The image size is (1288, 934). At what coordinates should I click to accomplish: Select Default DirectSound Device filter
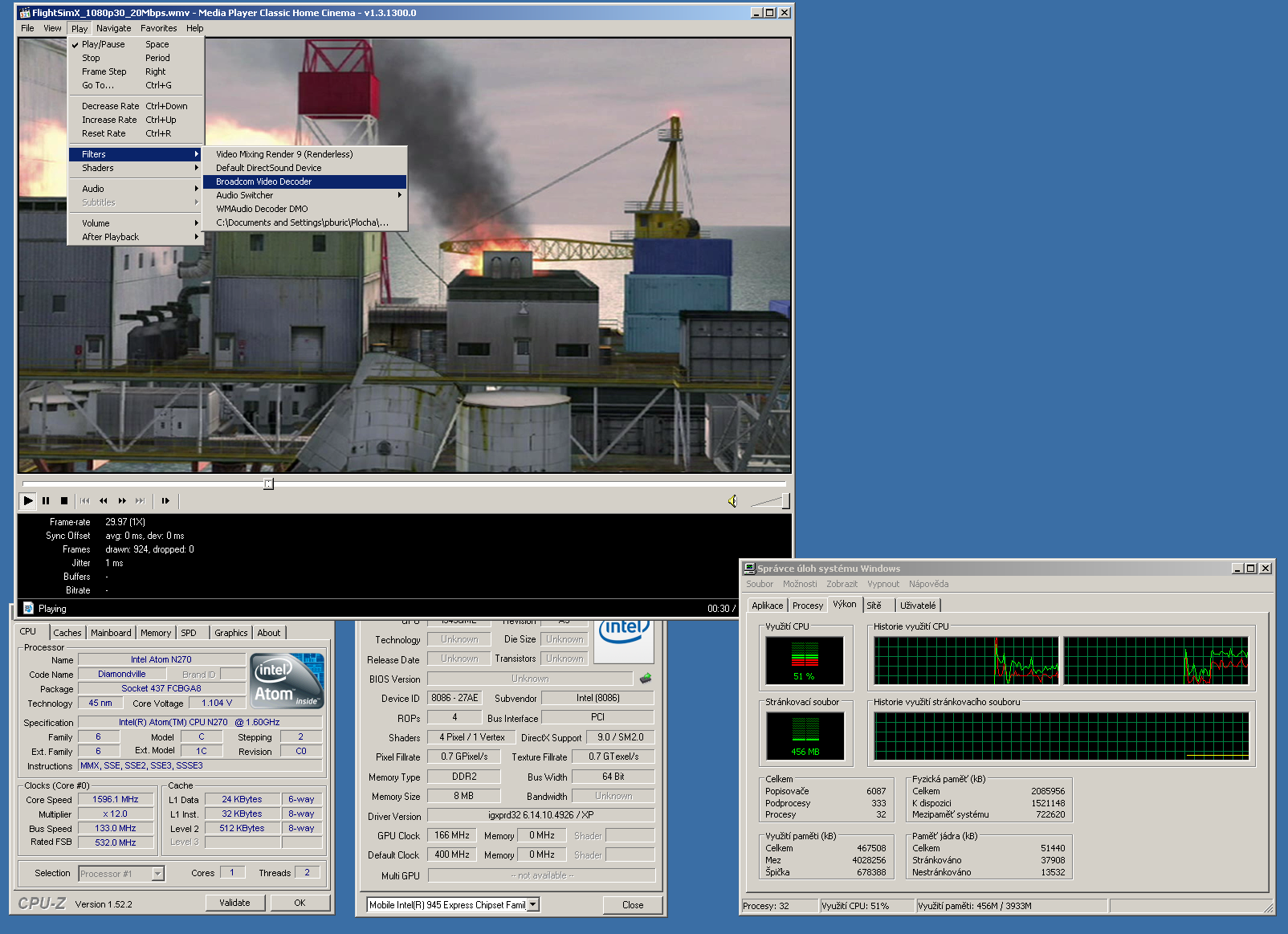tap(305, 168)
